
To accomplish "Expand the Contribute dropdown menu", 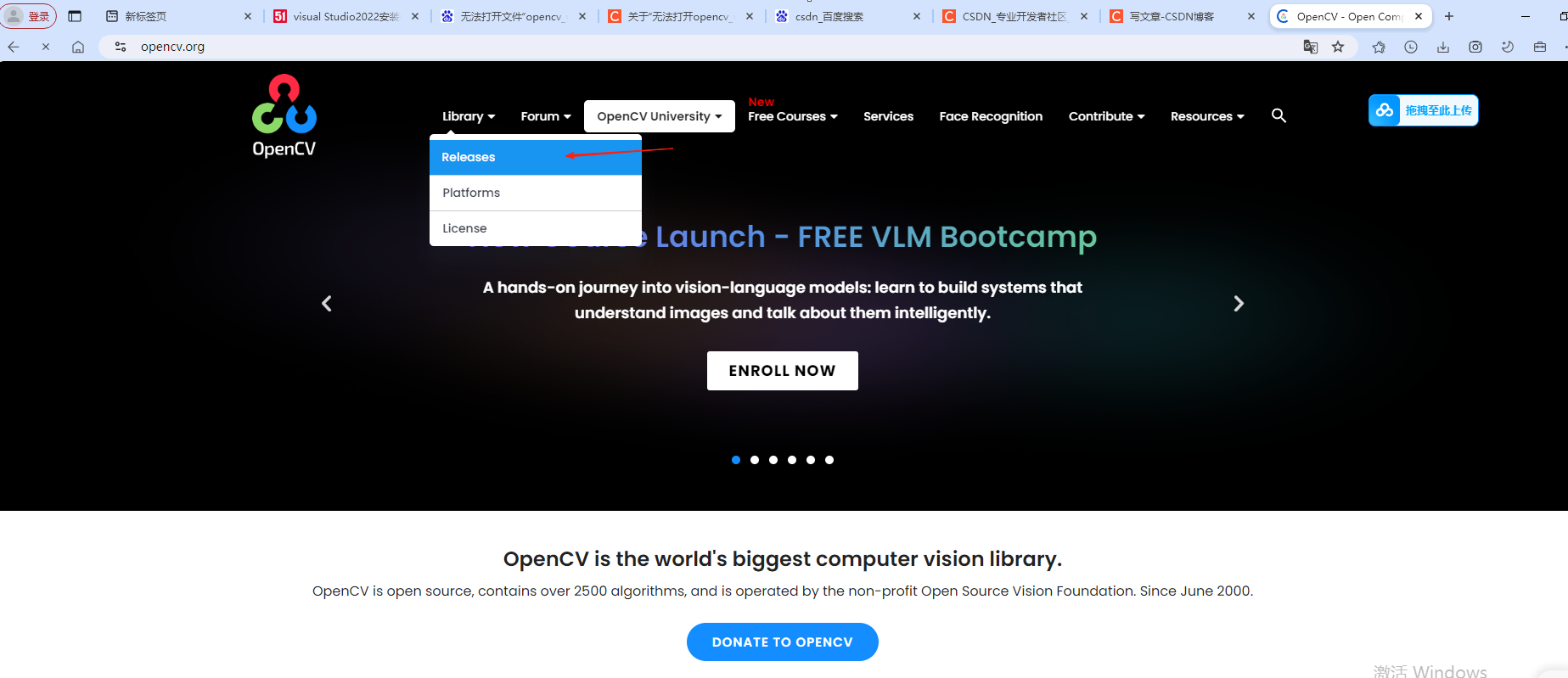I will (x=1107, y=116).
